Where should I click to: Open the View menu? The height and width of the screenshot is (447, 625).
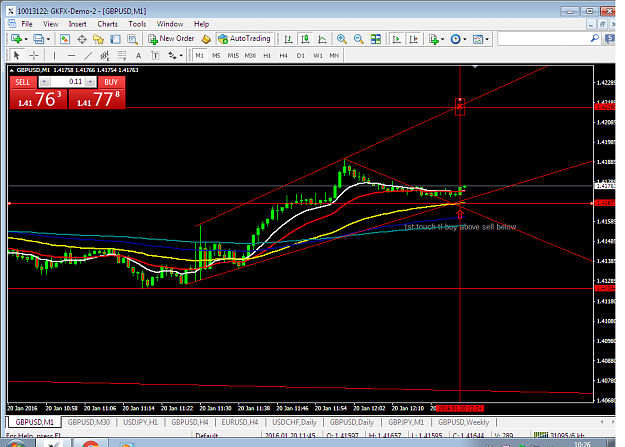[x=50, y=24]
